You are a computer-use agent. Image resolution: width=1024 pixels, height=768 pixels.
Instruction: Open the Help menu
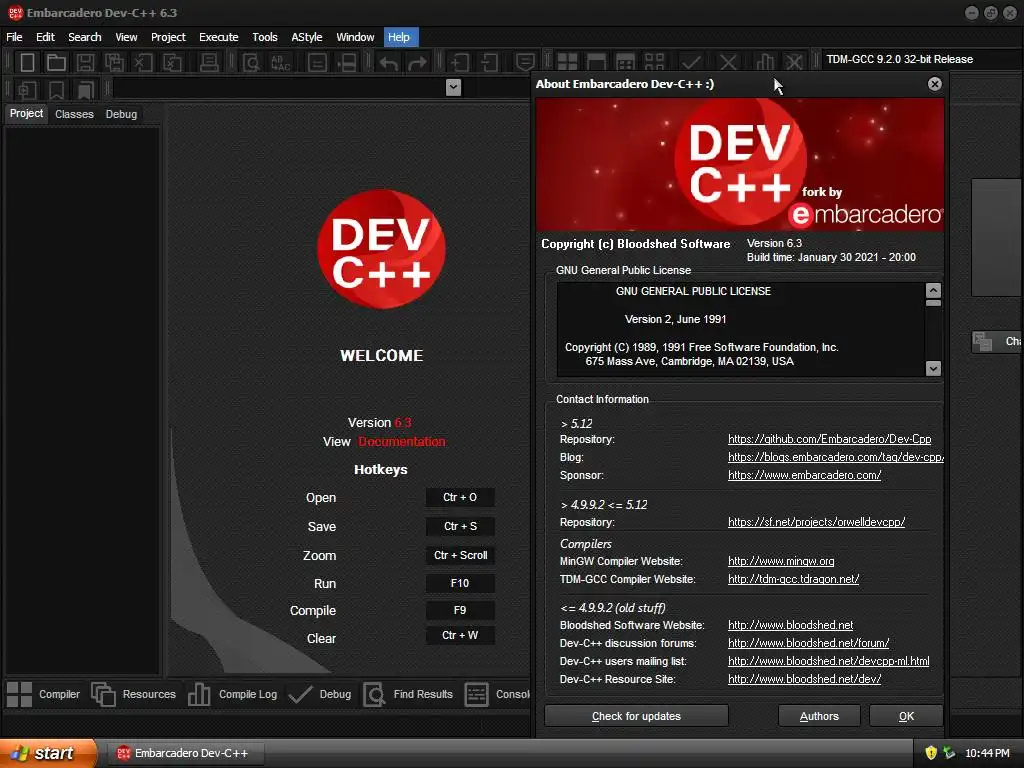click(399, 37)
